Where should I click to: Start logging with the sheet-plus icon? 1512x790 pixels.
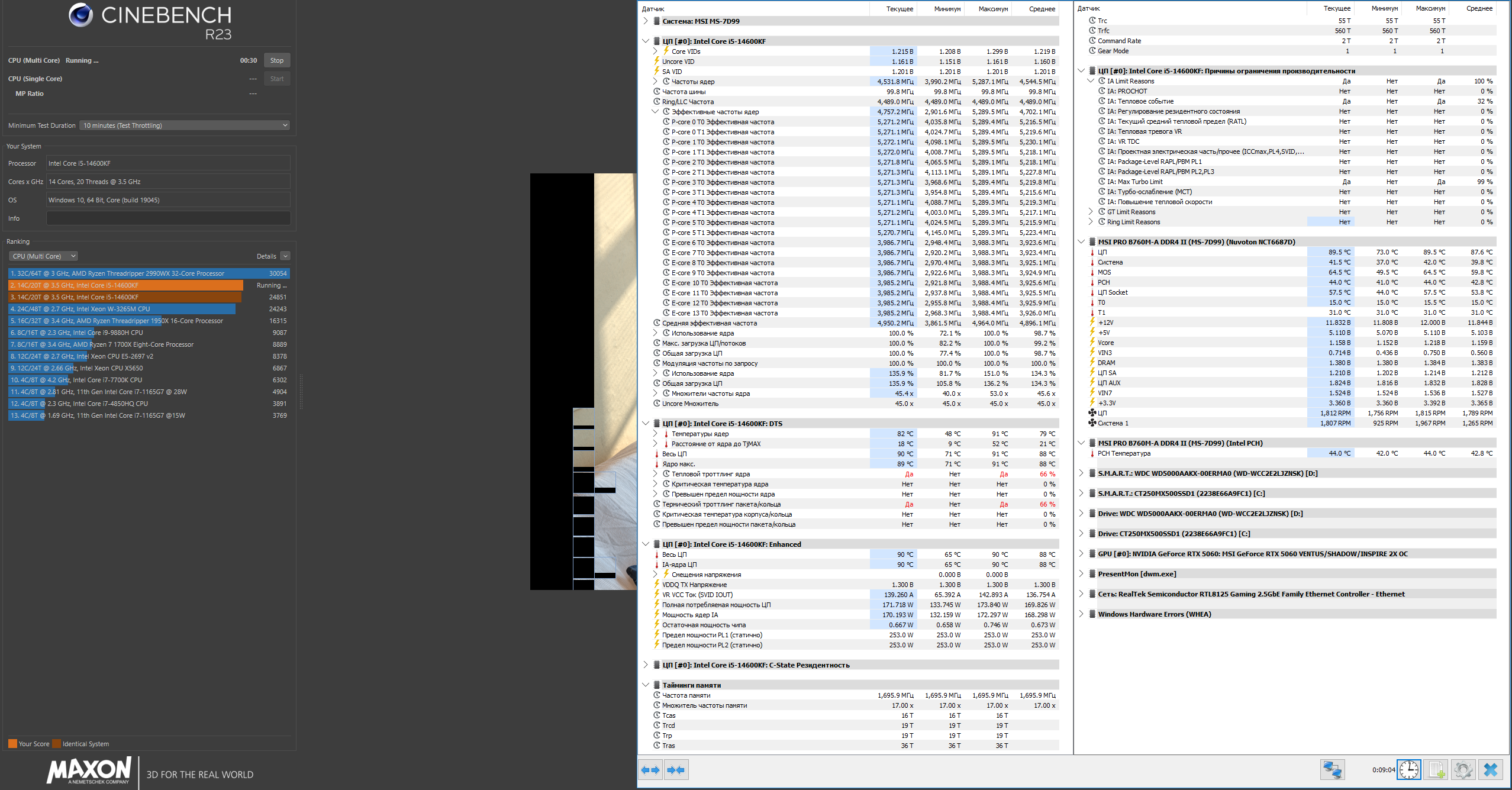pyautogui.click(x=1436, y=770)
